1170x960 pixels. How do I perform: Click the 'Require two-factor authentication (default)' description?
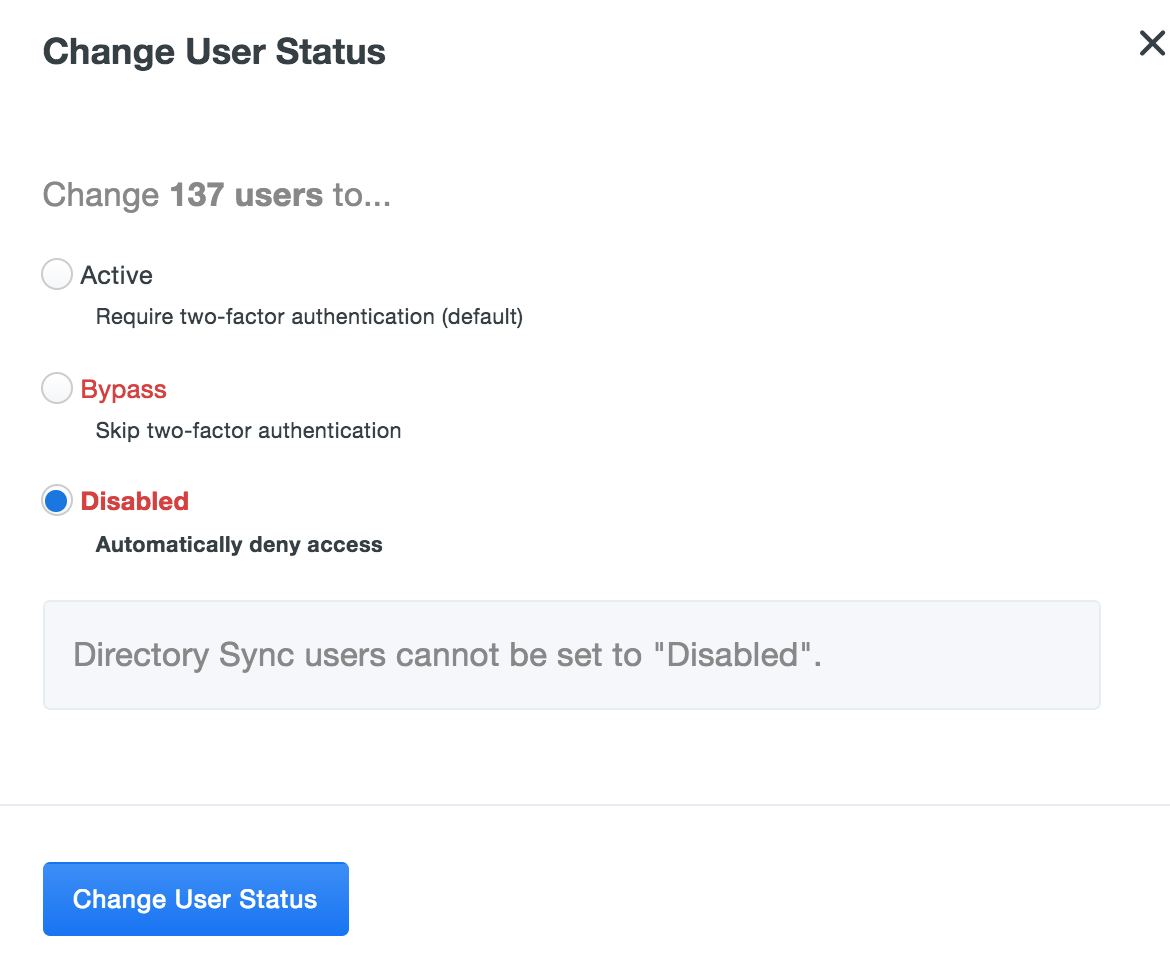point(309,317)
